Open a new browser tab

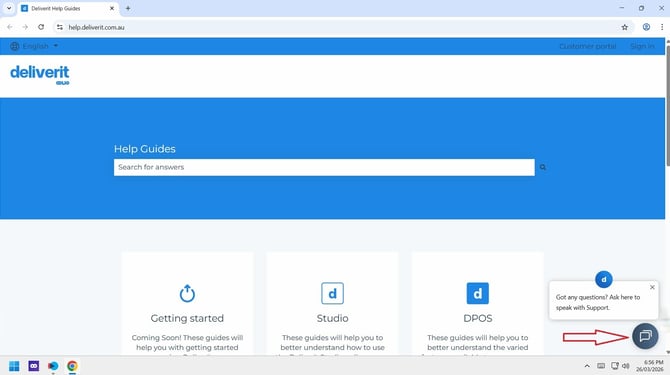pyautogui.click(x=128, y=8)
